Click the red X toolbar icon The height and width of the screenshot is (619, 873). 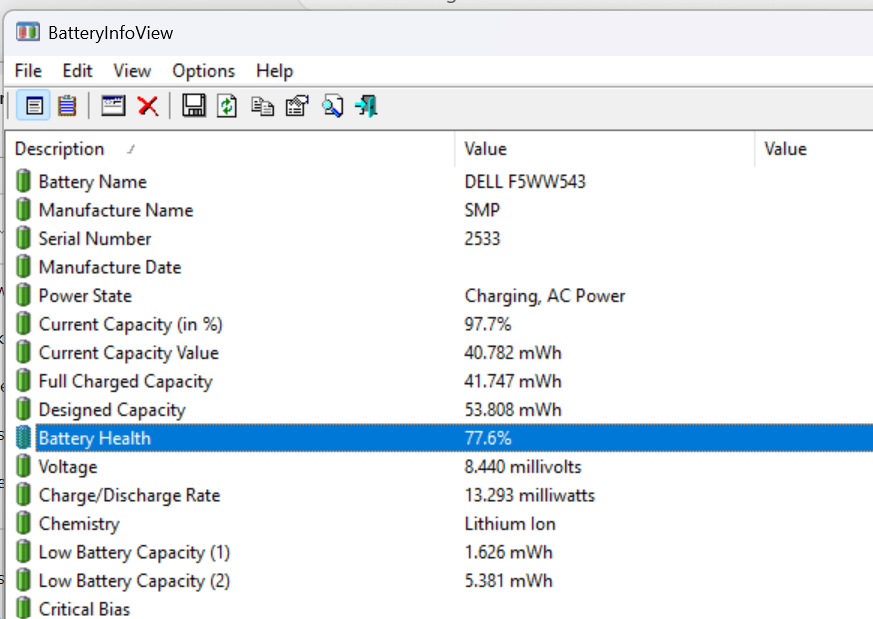click(148, 105)
